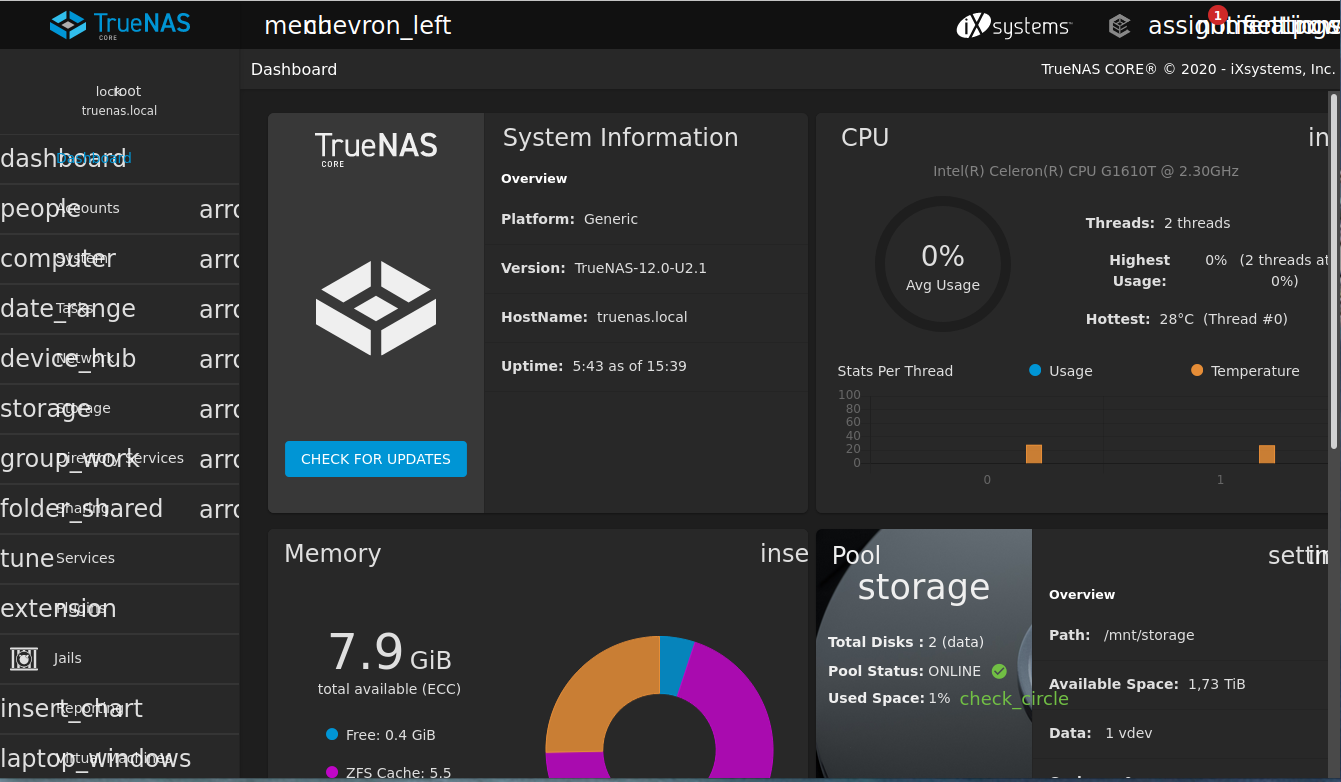Open the Services menu item

point(85,558)
